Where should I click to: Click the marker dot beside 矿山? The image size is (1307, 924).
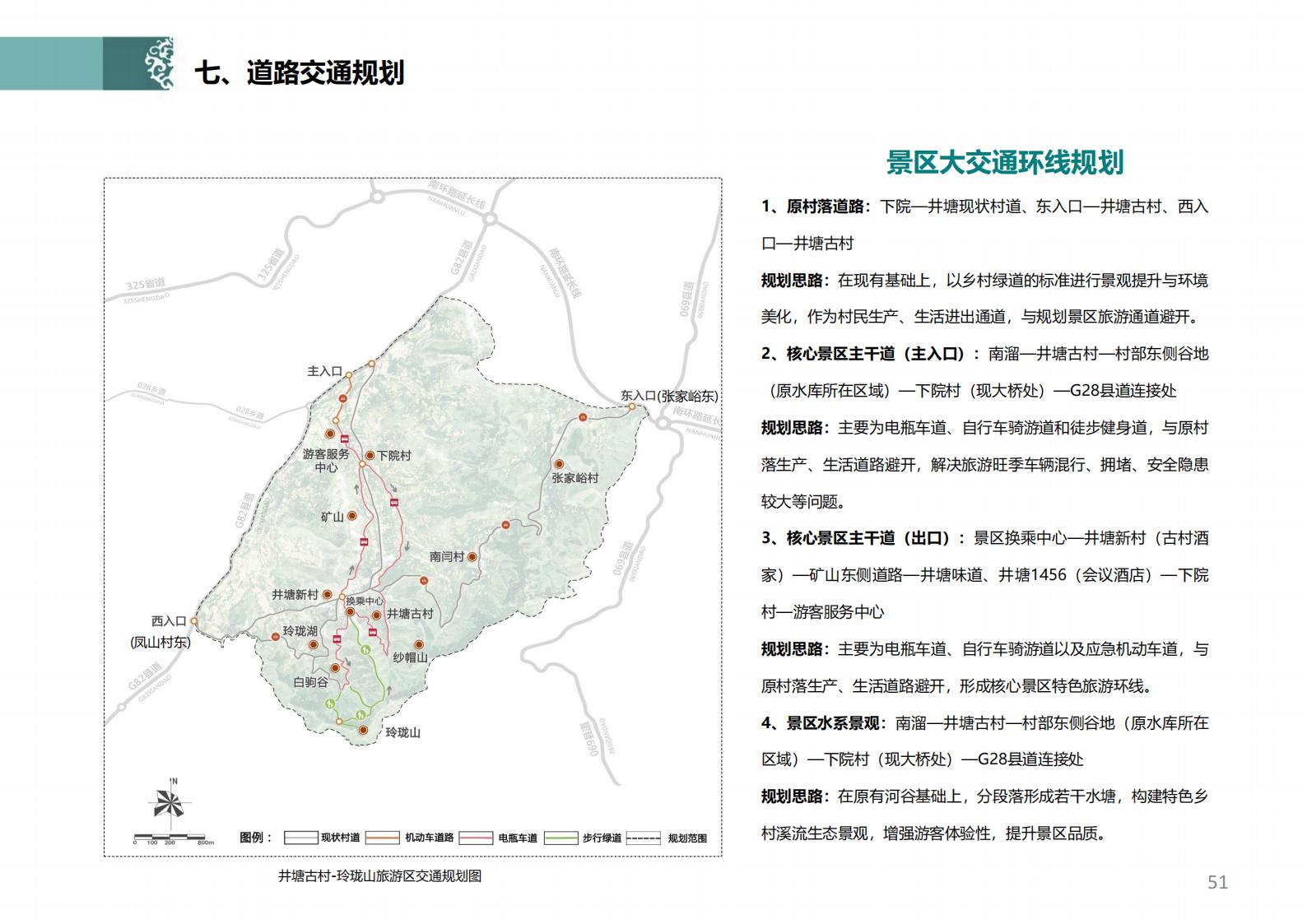coord(352,516)
